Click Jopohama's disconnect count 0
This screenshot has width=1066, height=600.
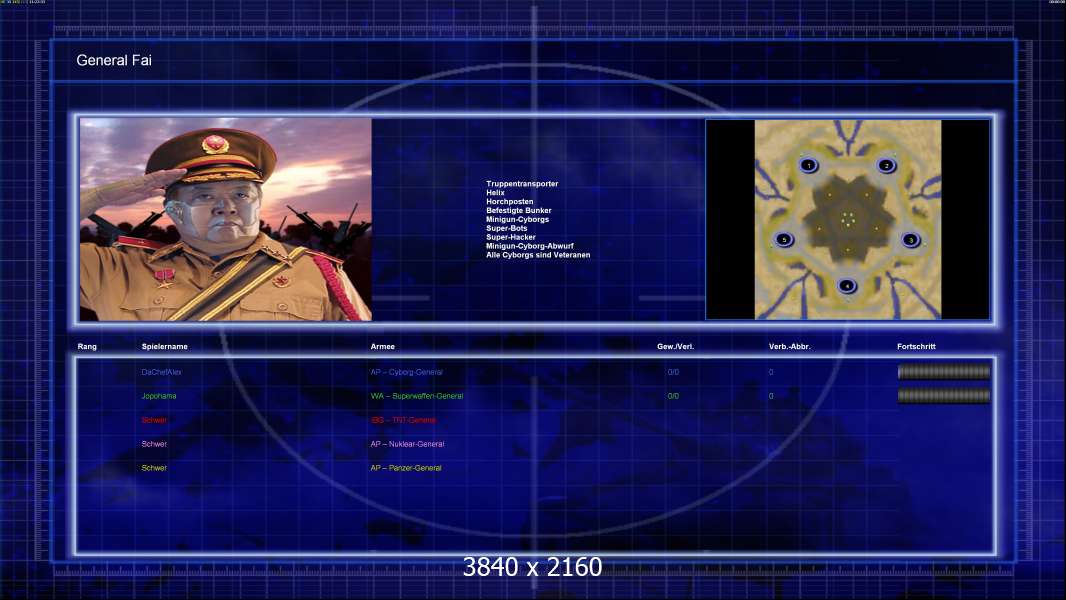771,396
